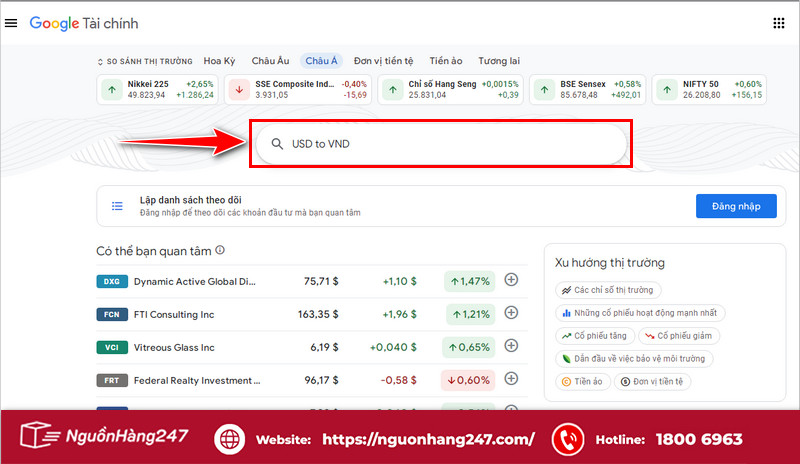
Task: Add Dynamic Active Global to watchlist
Action: coord(511,281)
